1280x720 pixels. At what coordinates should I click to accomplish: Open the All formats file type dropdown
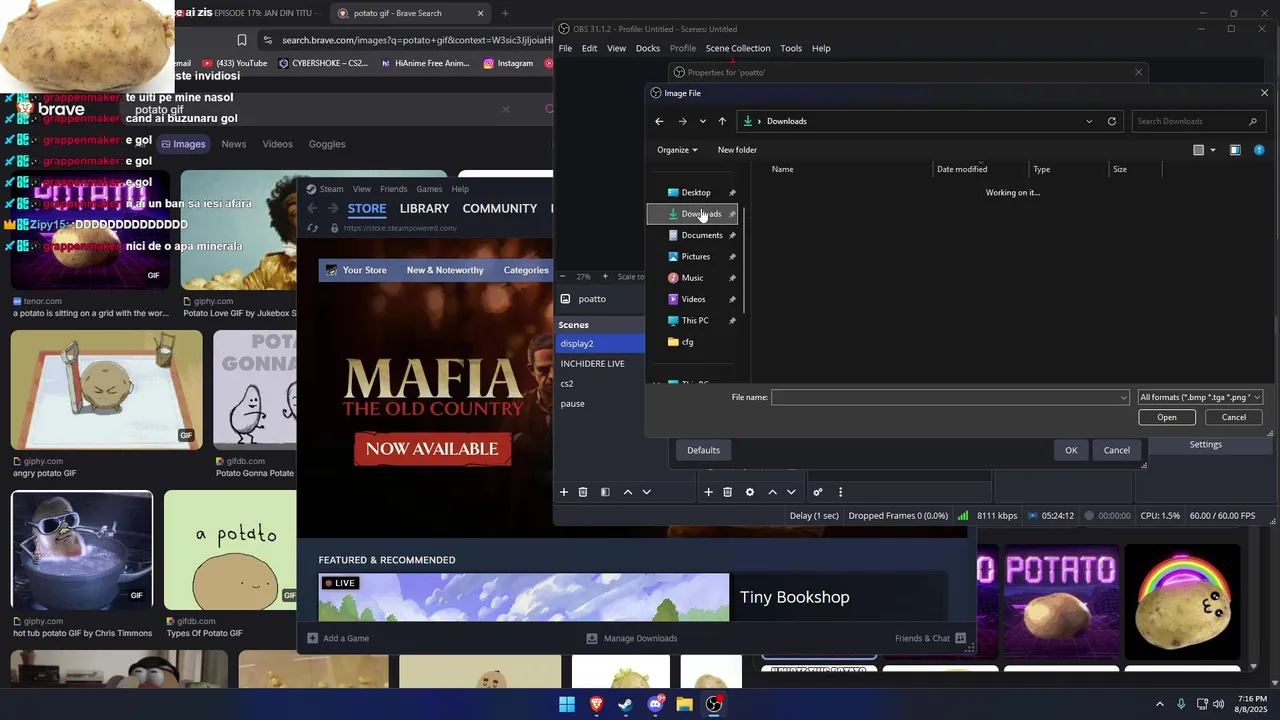coord(1200,397)
